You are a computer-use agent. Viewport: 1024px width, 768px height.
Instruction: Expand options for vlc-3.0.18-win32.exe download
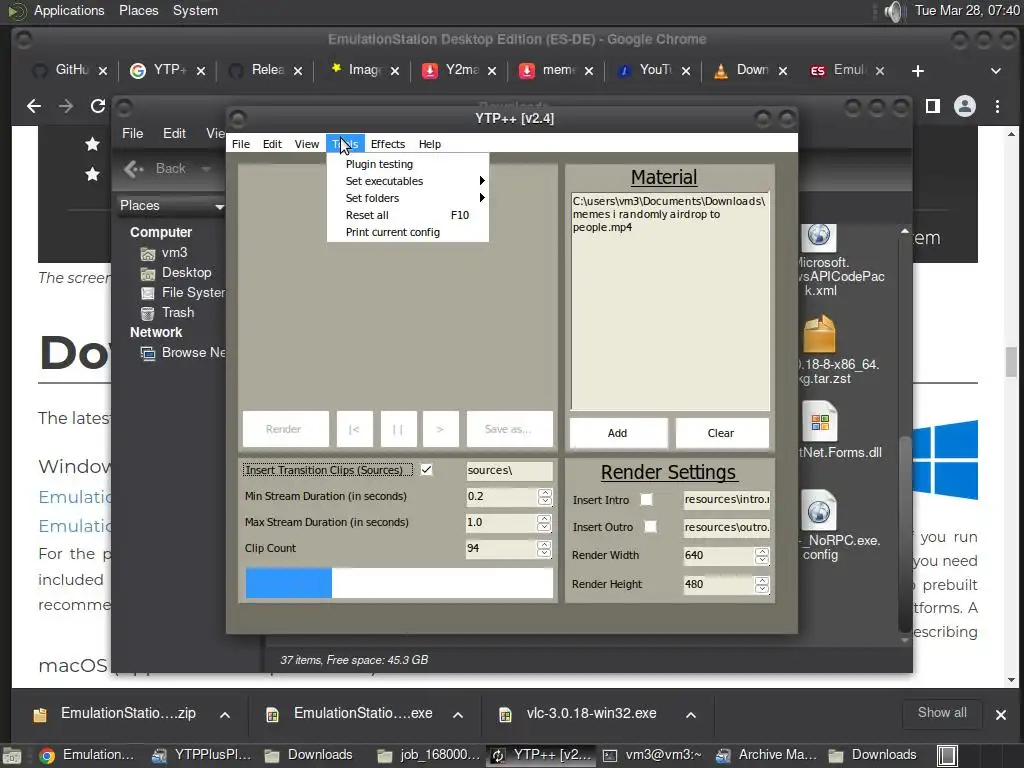click(691, 715)
